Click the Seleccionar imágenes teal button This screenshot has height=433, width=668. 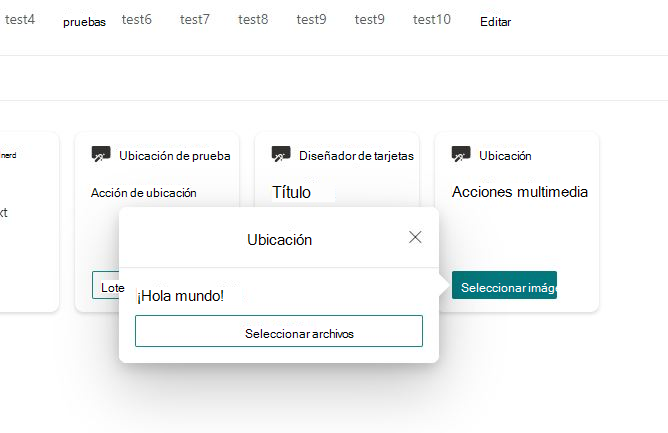(504, 285)
